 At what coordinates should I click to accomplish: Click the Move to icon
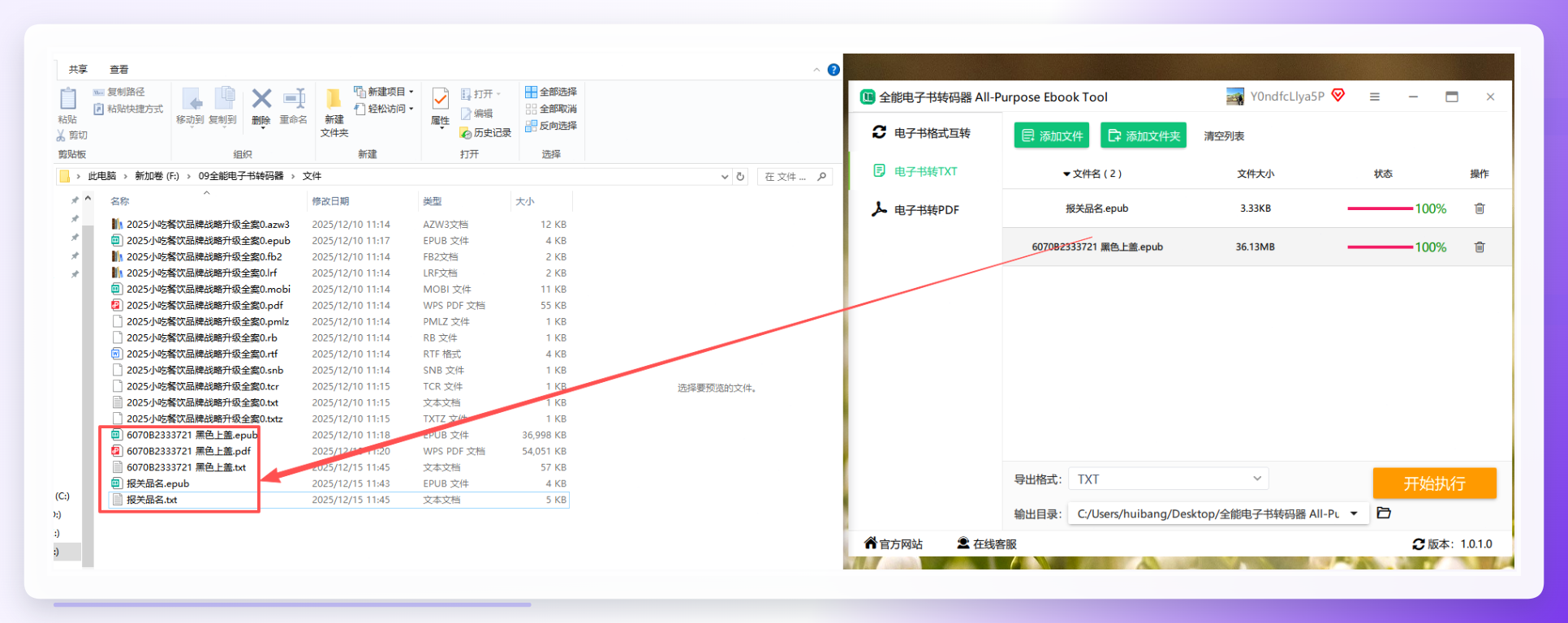click(x=192, y=99)
